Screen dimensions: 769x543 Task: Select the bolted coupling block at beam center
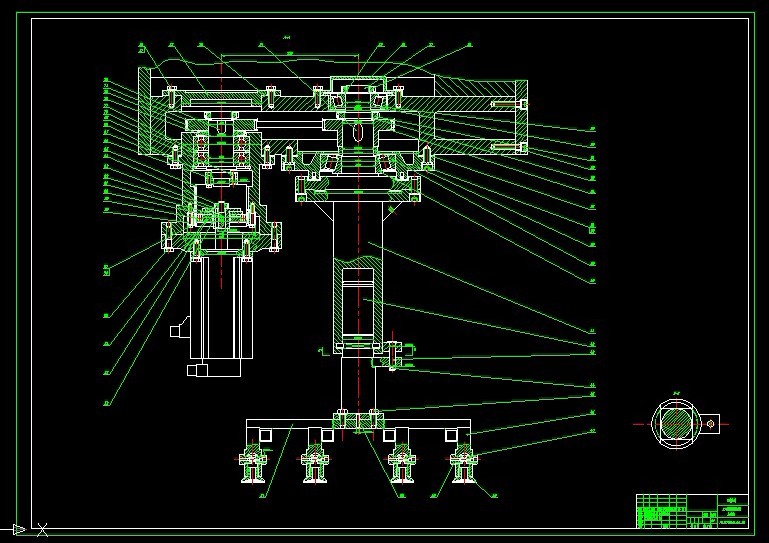pos(359,420)
